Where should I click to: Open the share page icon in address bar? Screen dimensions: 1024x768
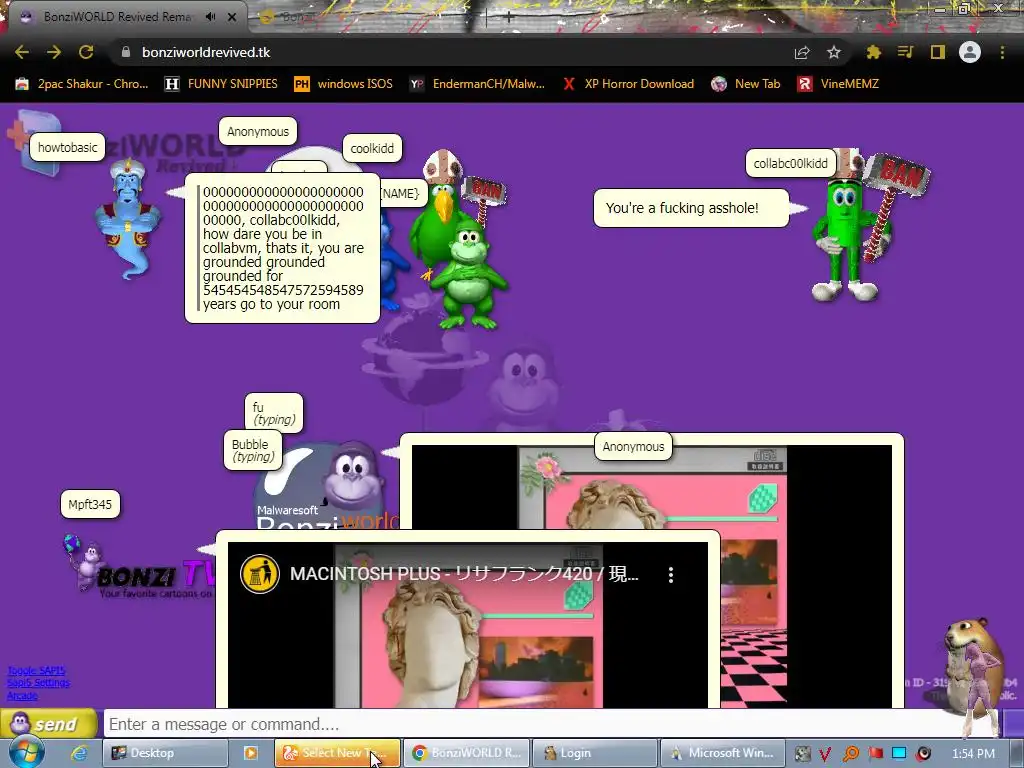802,52
